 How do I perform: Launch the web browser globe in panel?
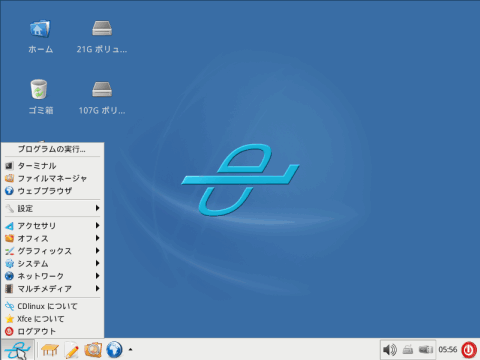[114, 350]
